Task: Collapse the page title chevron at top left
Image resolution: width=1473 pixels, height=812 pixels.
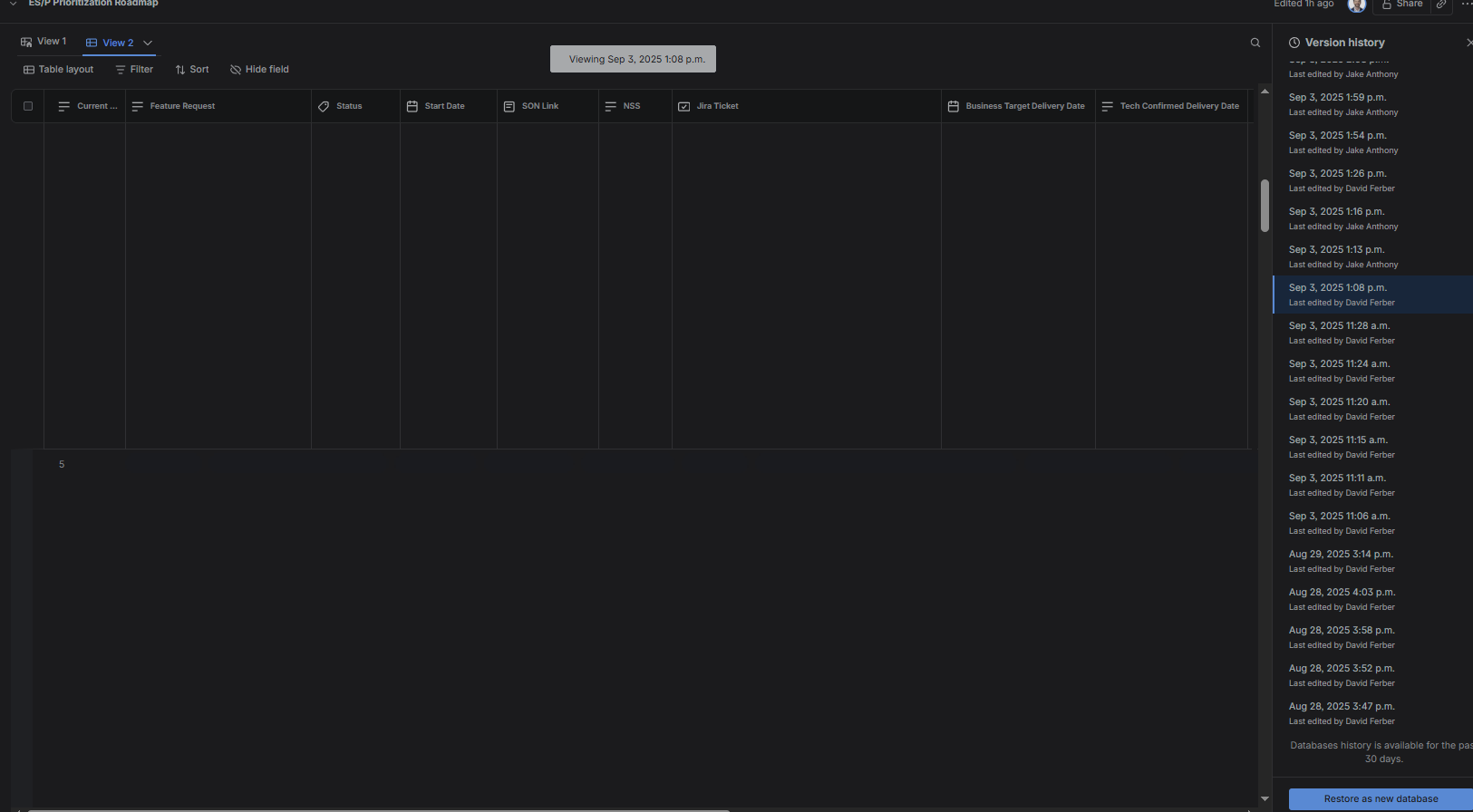Action: coord(14,4)
